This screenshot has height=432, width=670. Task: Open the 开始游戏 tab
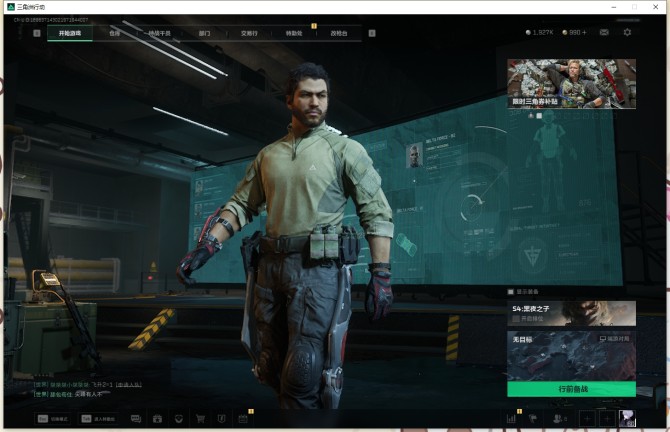click(70, 33)
